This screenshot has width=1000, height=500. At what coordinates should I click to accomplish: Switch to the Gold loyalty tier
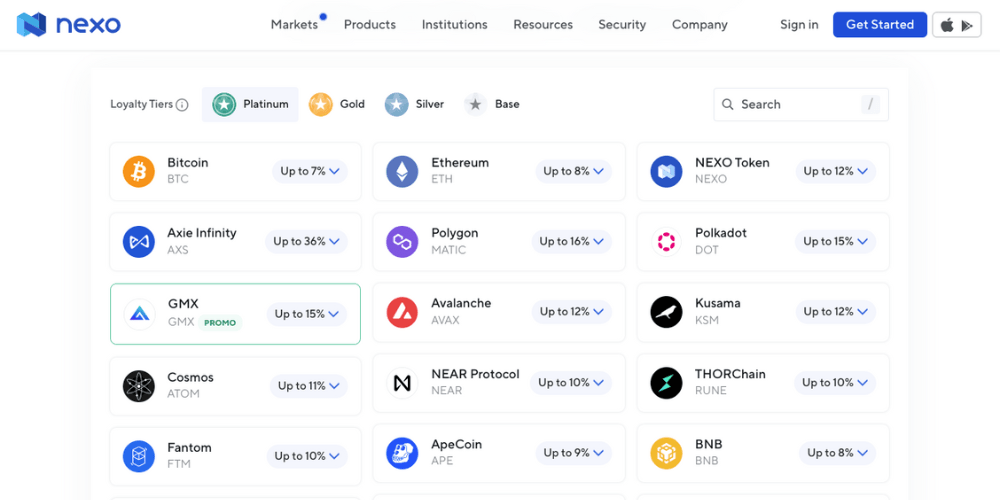(337, 104)
